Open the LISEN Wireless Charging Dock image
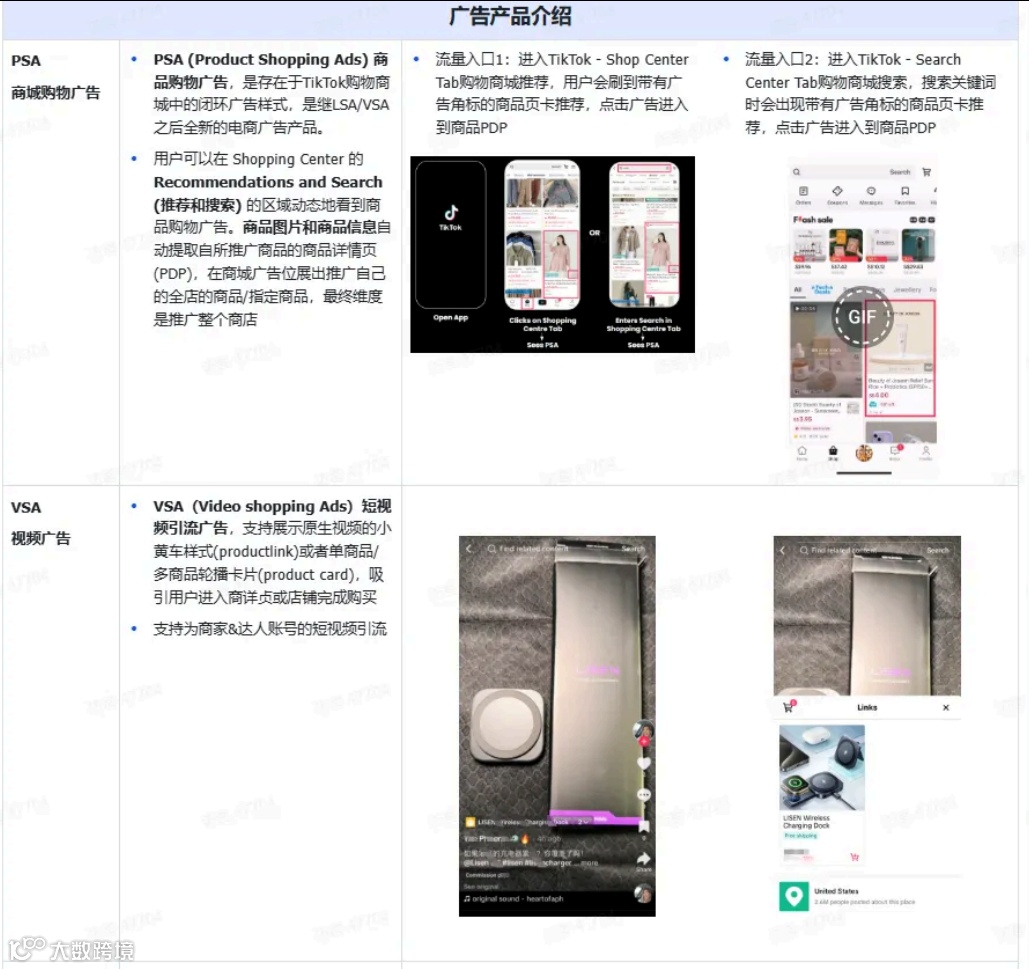This screenshot has height=969, width=1029. point(822,767)
